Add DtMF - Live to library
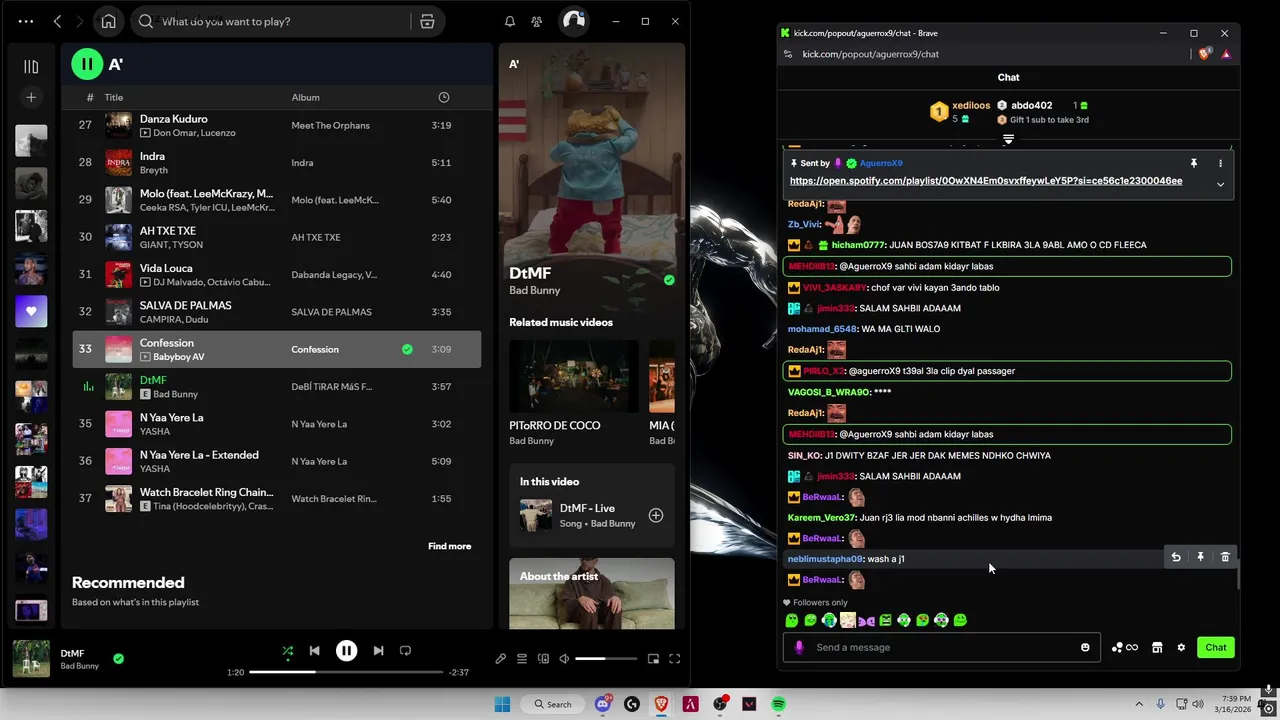The image size is (1280, 720). point(656,515)
